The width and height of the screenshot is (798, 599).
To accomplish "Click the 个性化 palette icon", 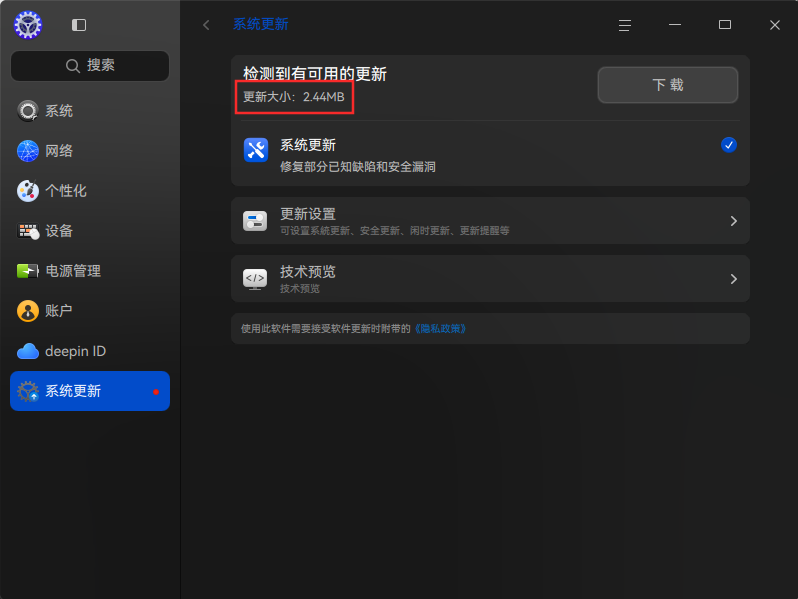I will tap(27, 191).
